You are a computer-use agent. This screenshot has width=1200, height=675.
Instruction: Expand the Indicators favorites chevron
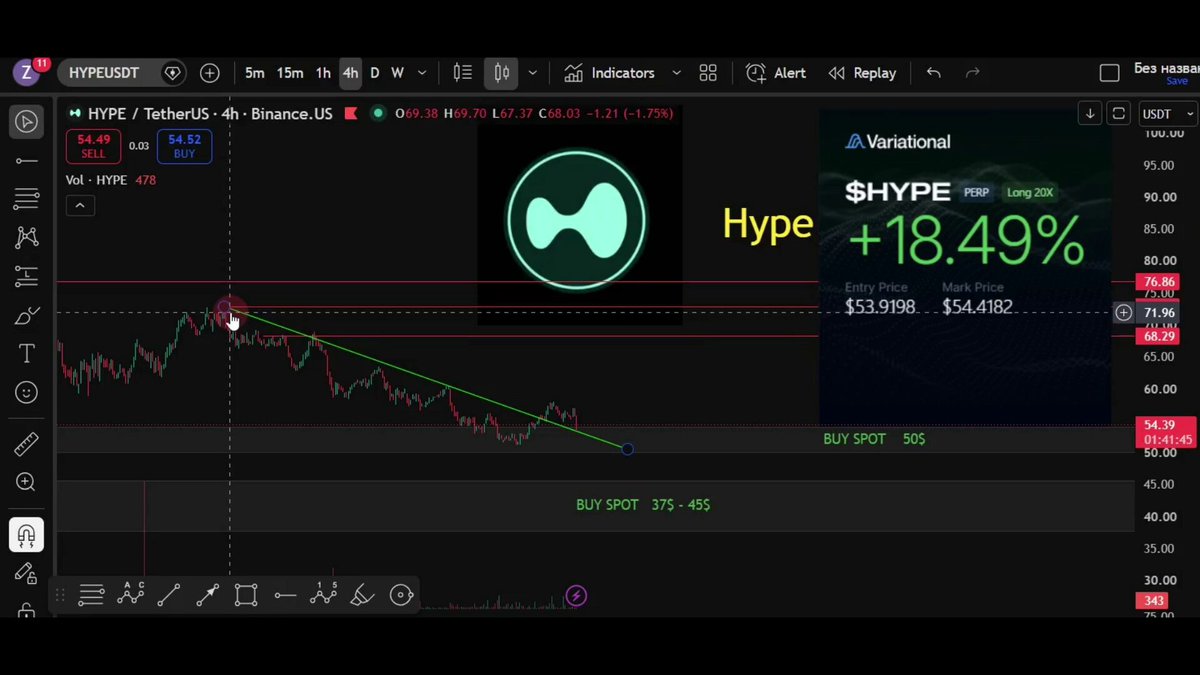point(676,73)
